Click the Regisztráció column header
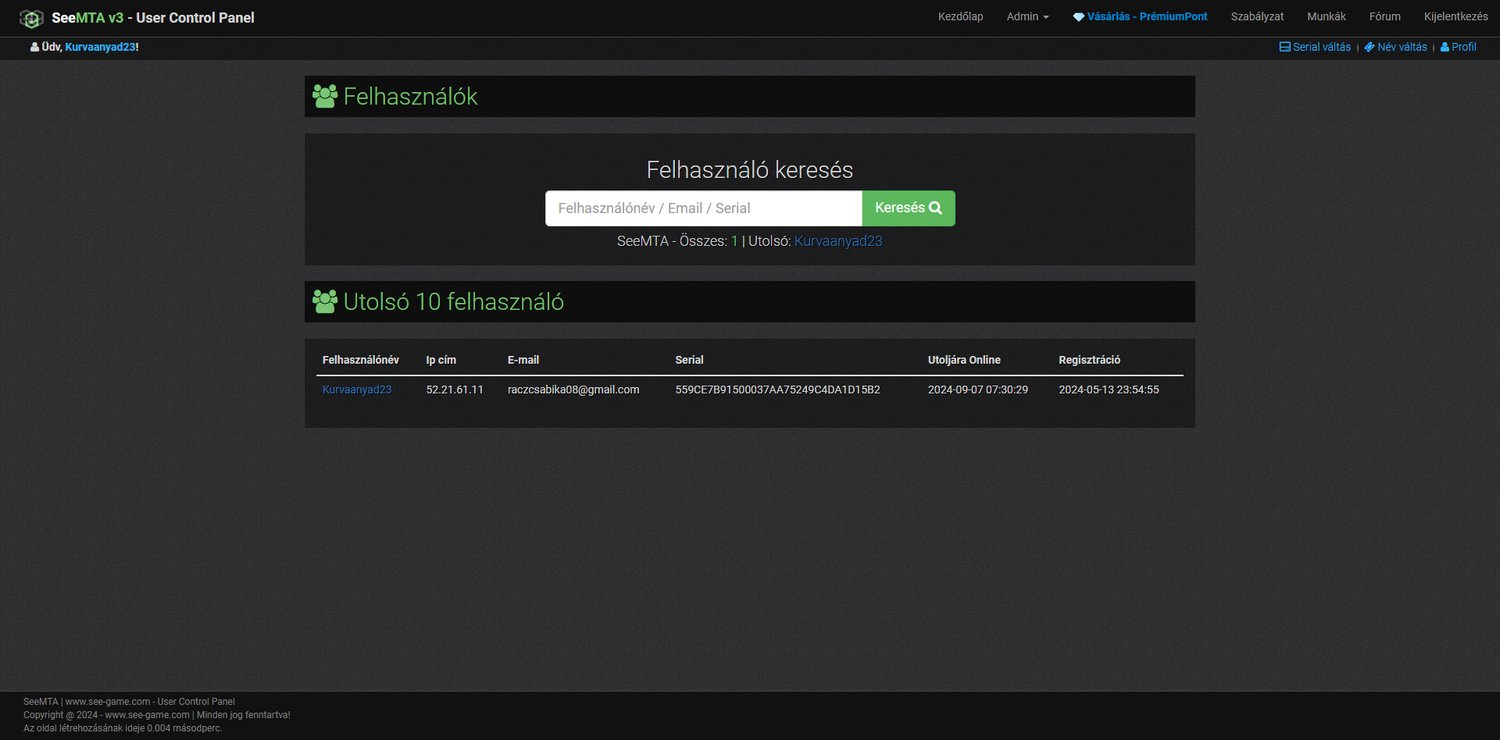 click(1090, 360)
